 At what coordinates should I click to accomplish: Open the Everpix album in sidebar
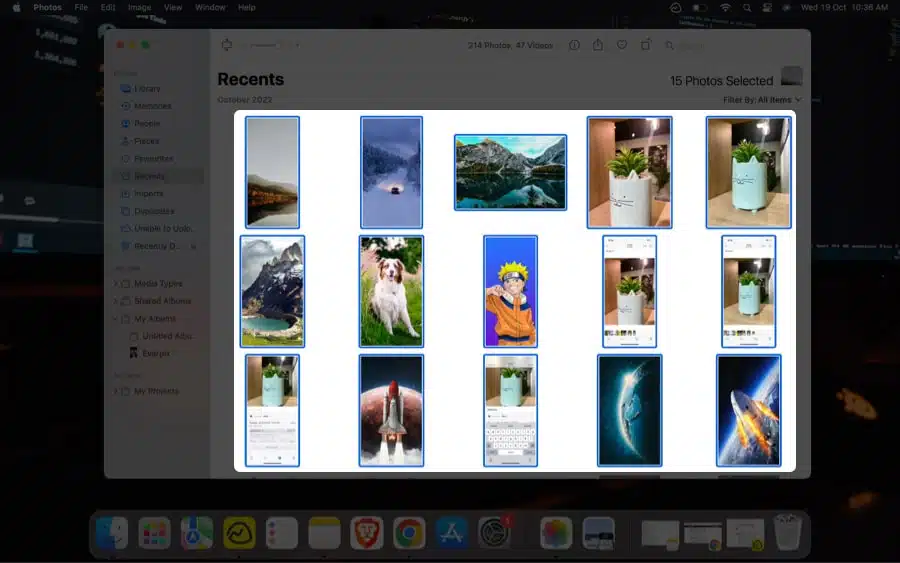pyautogui.click(x=150, y=354)
